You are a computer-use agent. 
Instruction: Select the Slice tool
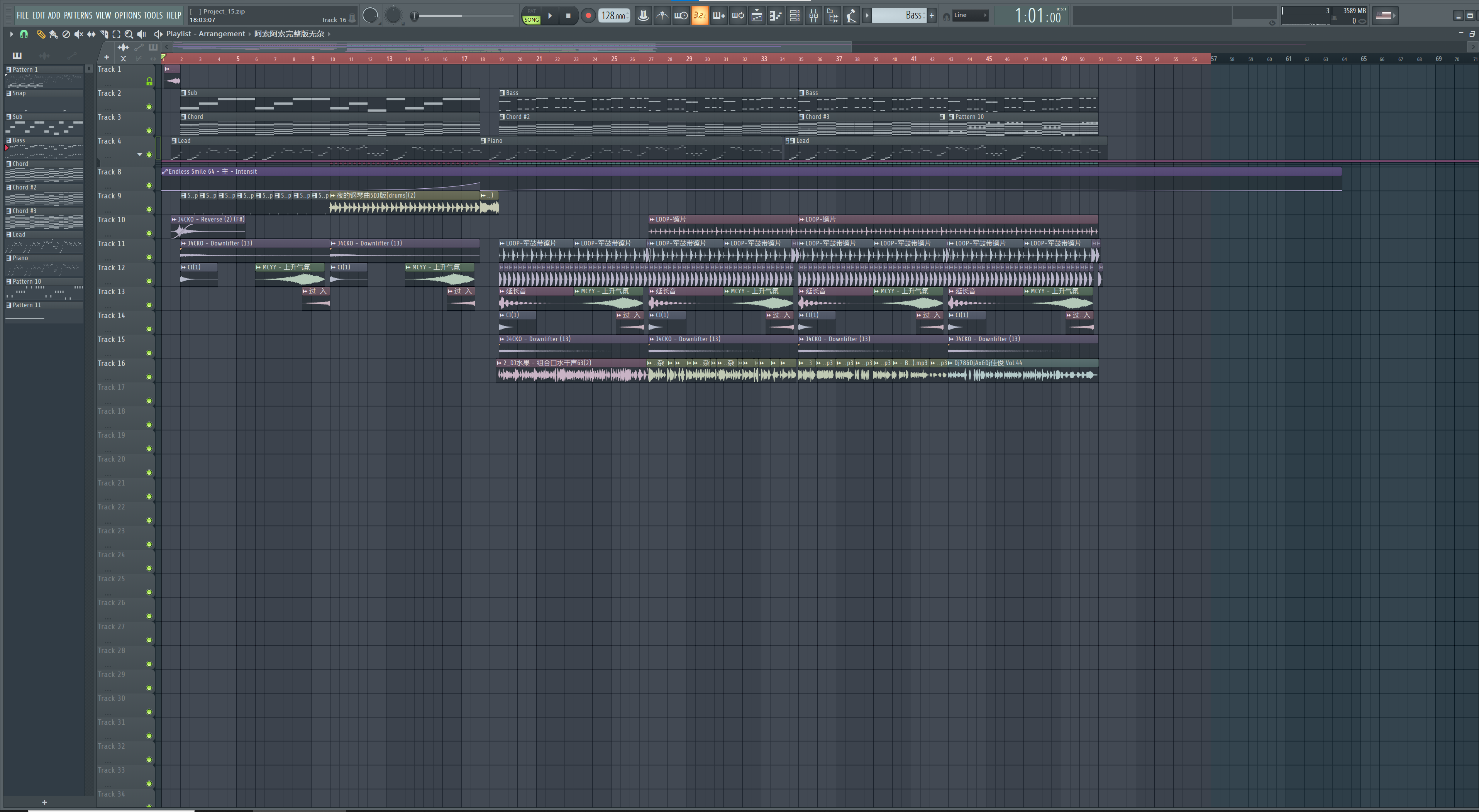104,34
